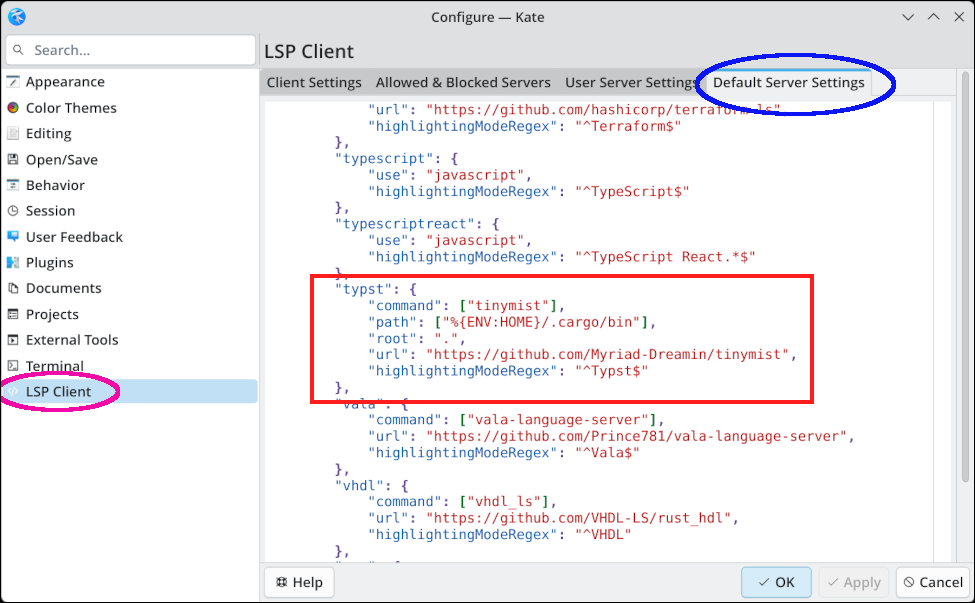975x603 pixels.
Task: Click the LSP Client code icon
Action: point(13,391)
